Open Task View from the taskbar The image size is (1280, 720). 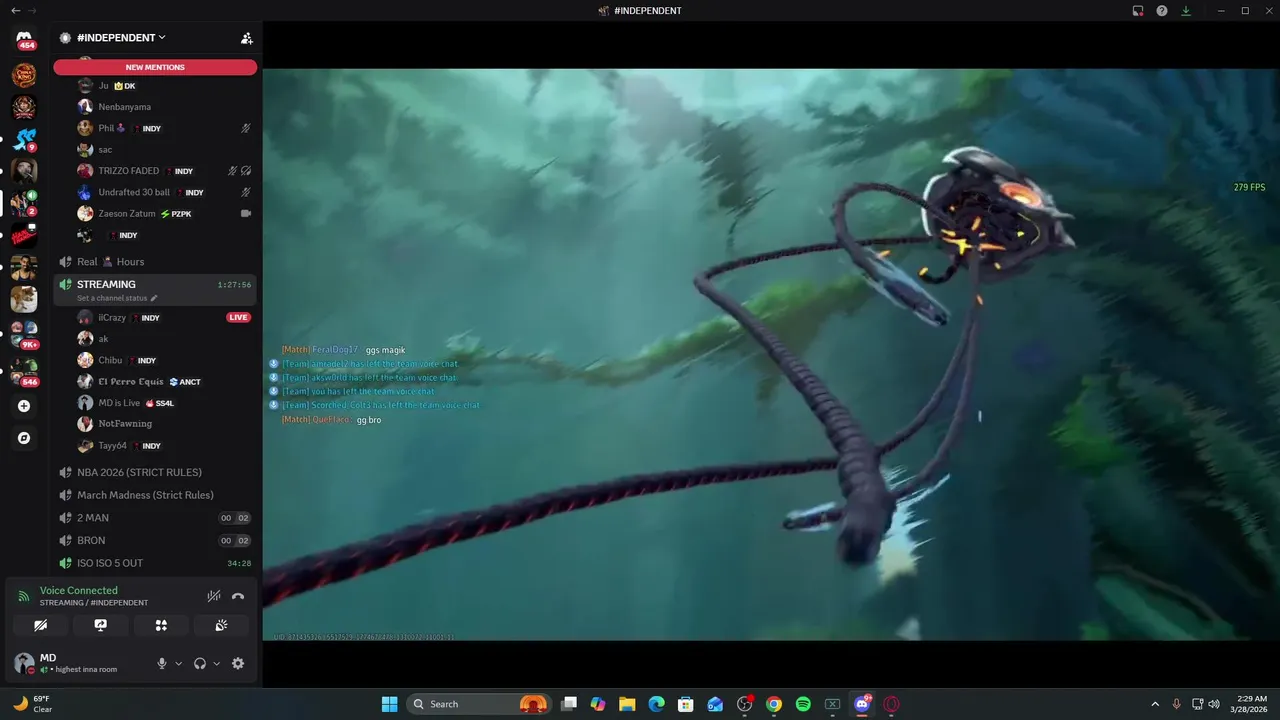pyautogui.click(x=569, y=704)
